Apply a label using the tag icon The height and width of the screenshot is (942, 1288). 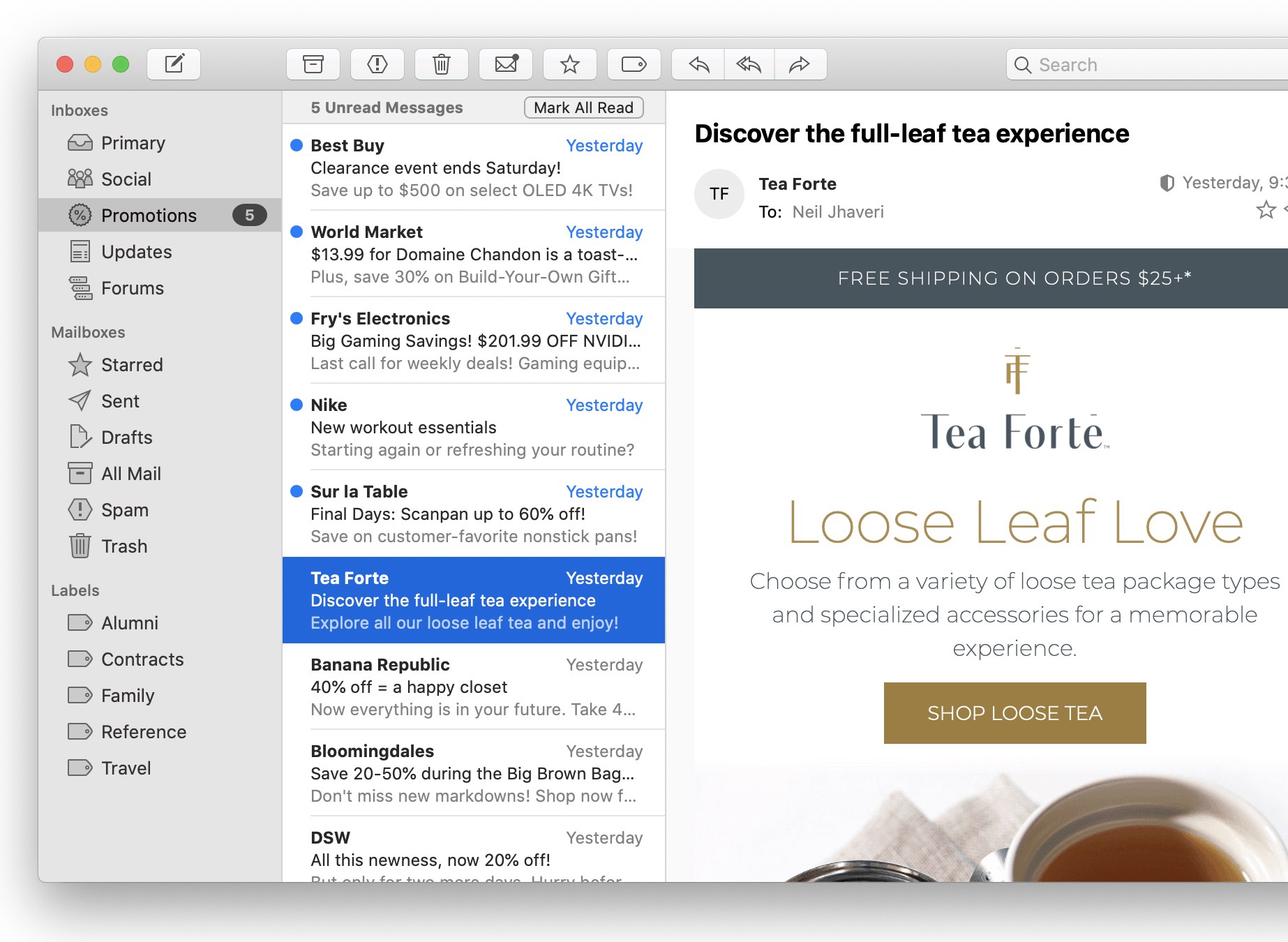(x=634, y=64)
